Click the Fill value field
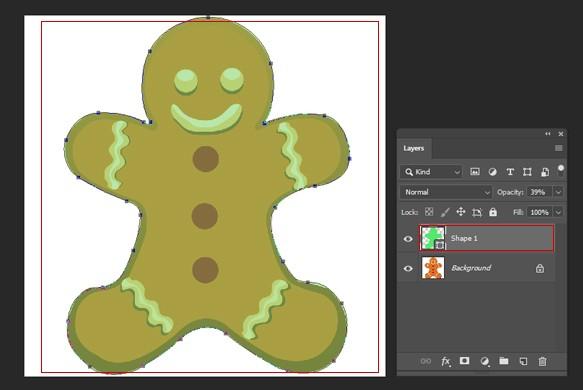583x390 pixels. pos(540,212)
